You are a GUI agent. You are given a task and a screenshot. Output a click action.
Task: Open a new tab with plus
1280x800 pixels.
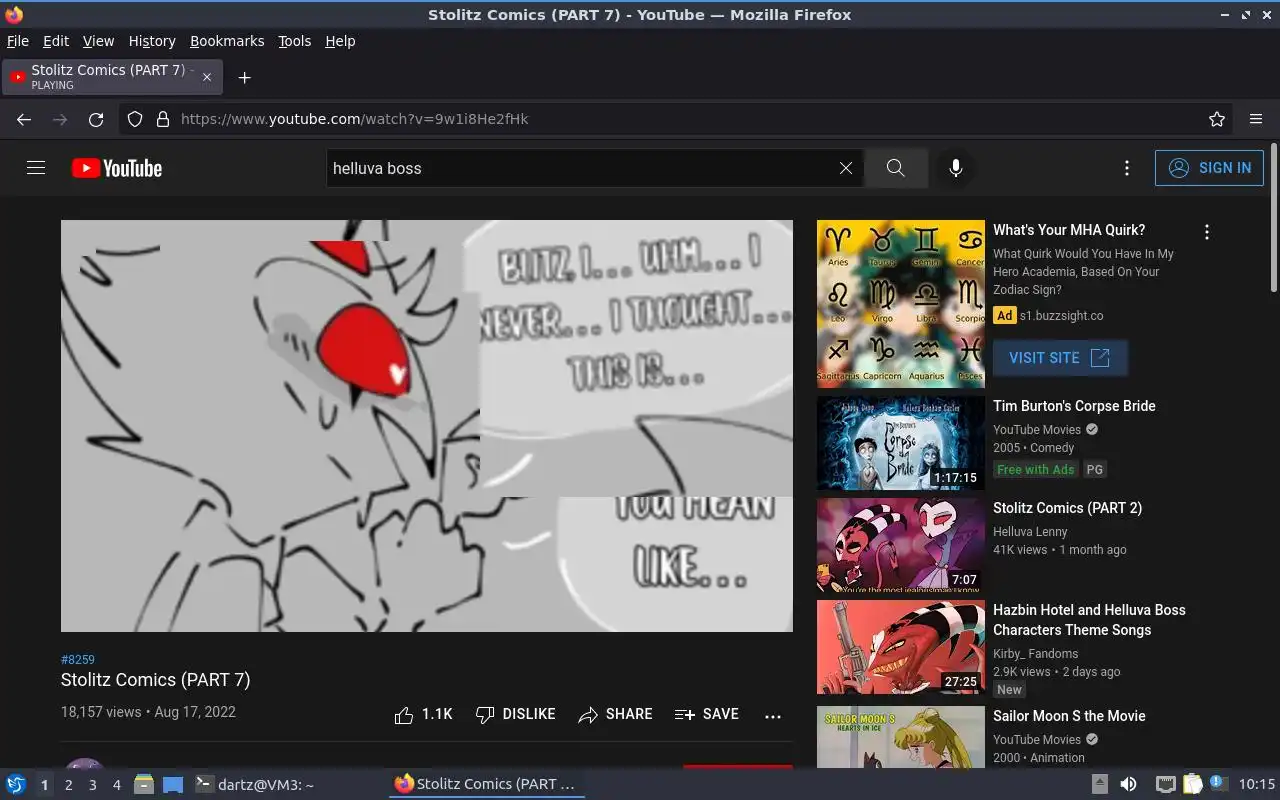tap(244, 77)
